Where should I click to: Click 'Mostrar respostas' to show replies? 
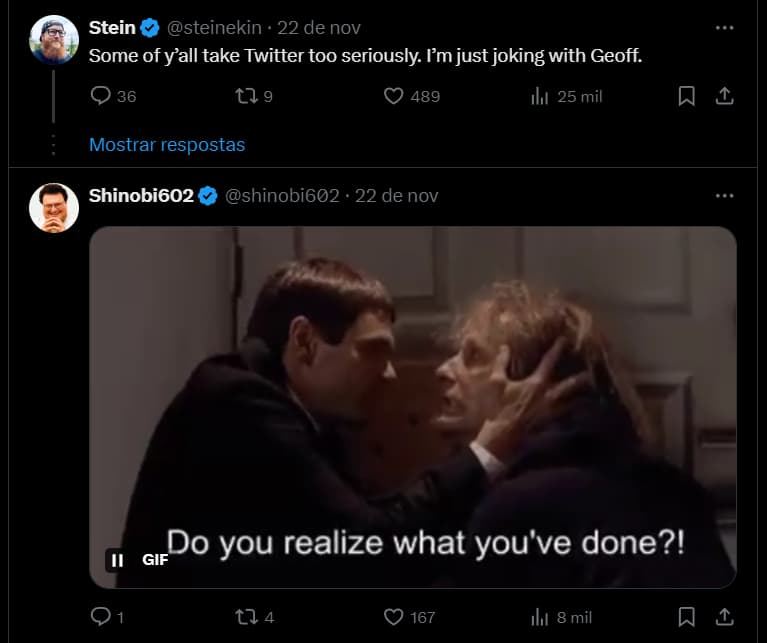click(x=167, y=144)
